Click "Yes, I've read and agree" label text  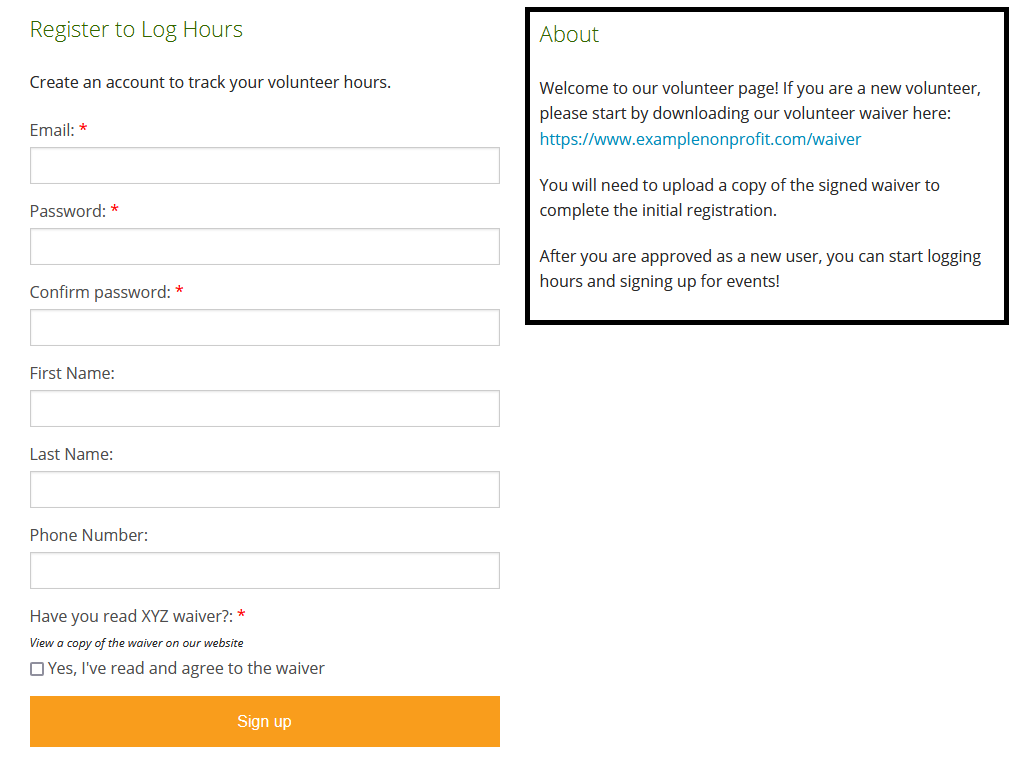(x=186, y=668)
